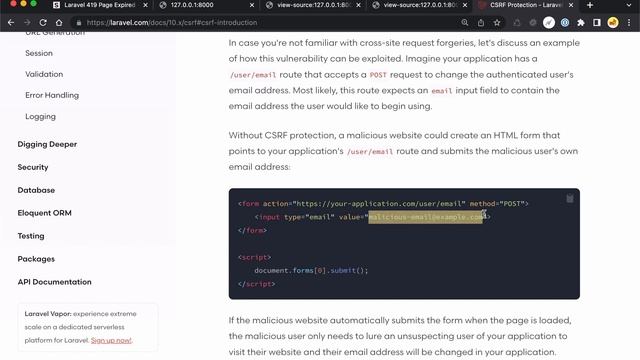Open the blue circular extension icon
Screen dimensions: 640x360
pos(565,22)
